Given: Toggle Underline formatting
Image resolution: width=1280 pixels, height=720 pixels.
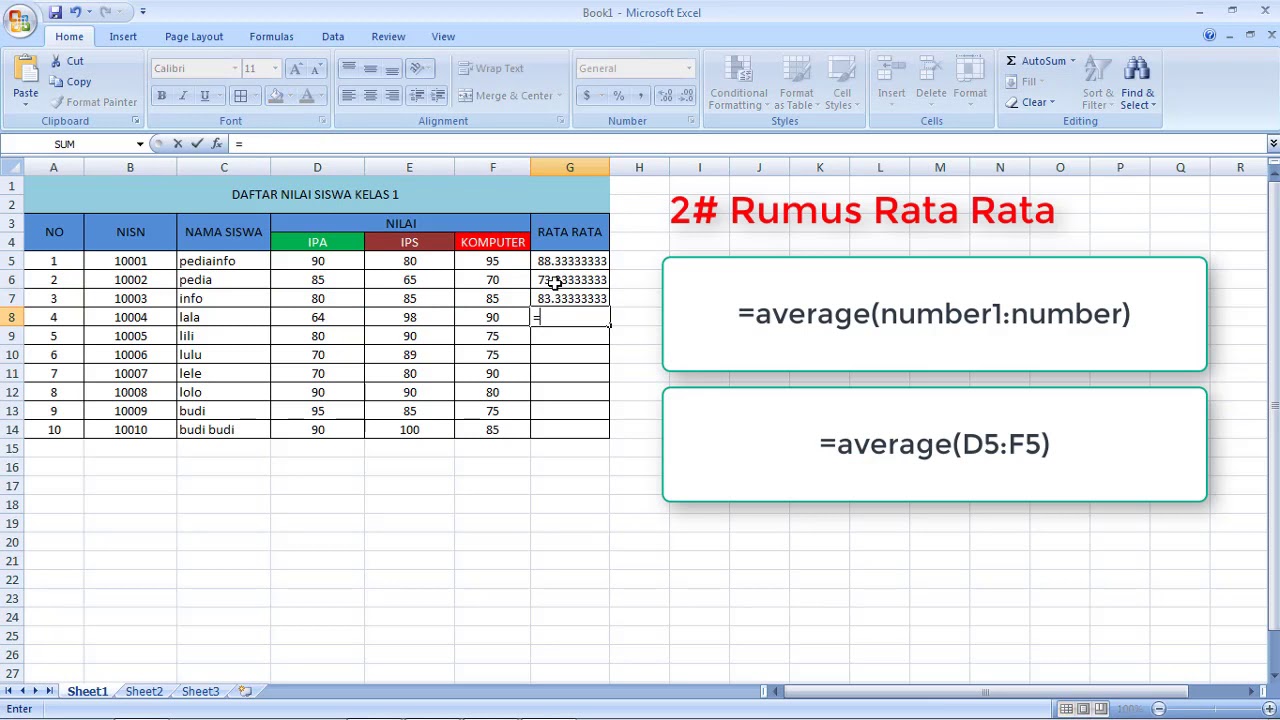Looking at the screenshot, I should 205,96.
